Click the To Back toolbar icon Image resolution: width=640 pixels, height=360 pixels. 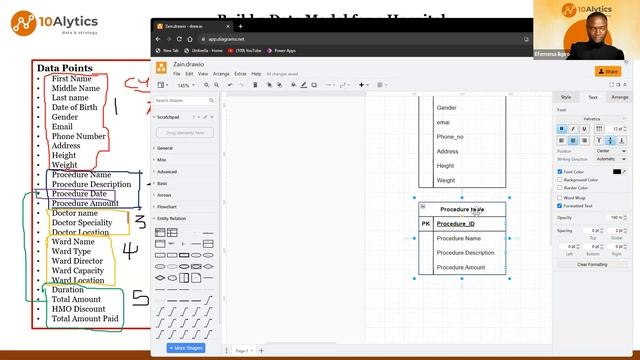[280, 85]
